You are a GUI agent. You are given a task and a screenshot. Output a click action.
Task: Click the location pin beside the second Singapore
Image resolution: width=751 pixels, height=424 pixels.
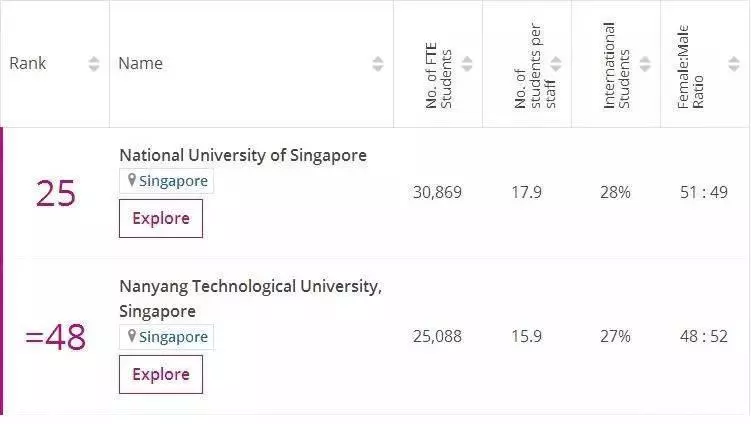pos(132,336)
